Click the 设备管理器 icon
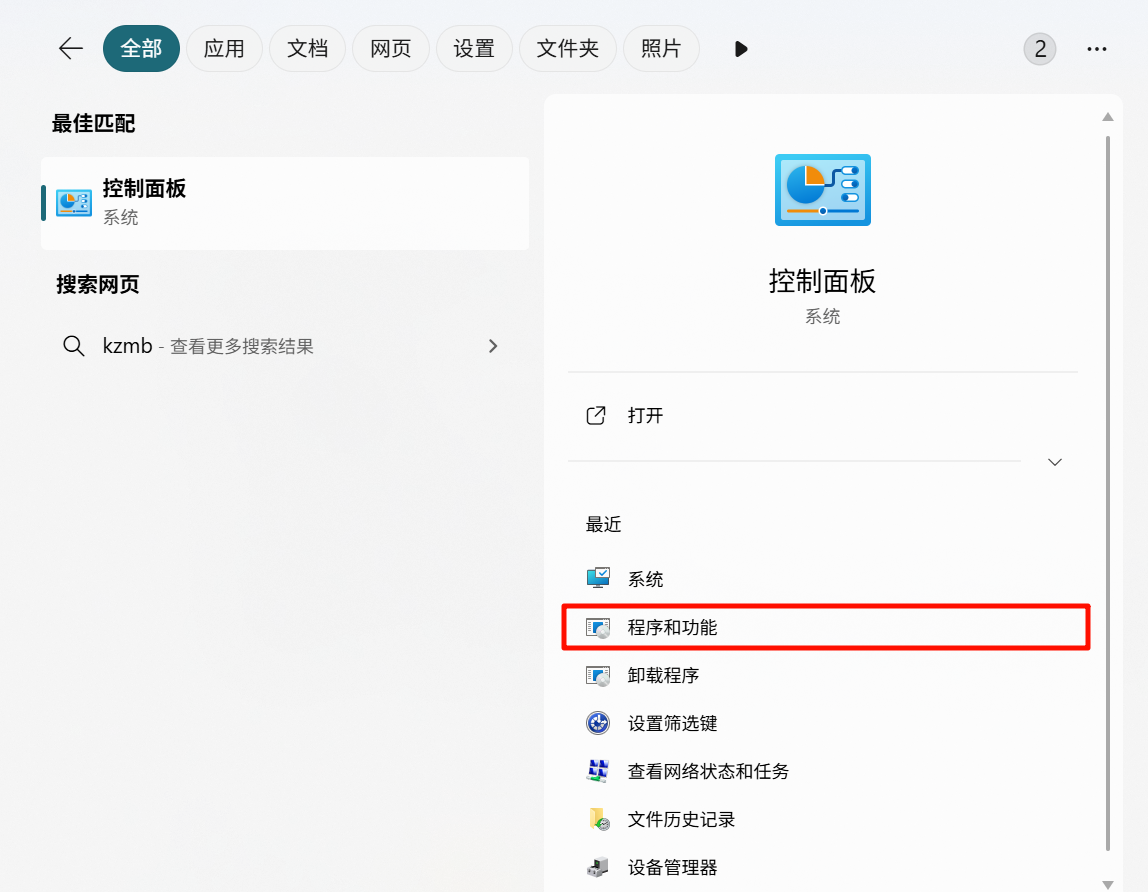This screenshot has height=892, width=1148. click(x=598, y=867)
